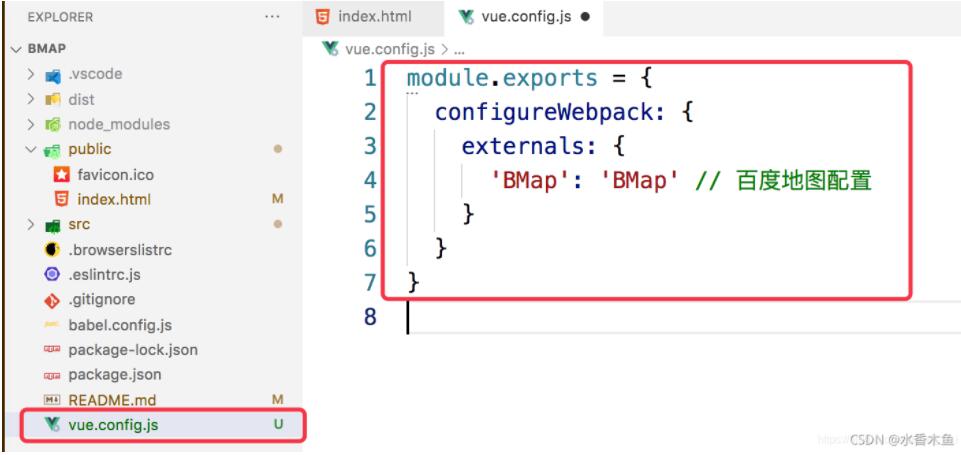Open index.html in the file tree
Image resolution: width=961 pixels, height=455 pixels.
(x=114, y=200)
